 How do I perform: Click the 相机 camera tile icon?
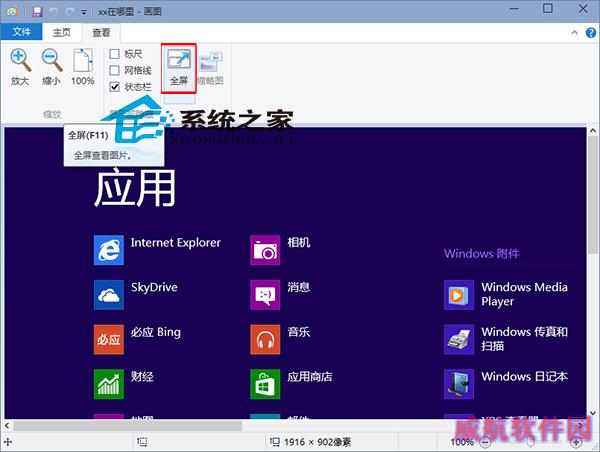(x=265, y=250)
